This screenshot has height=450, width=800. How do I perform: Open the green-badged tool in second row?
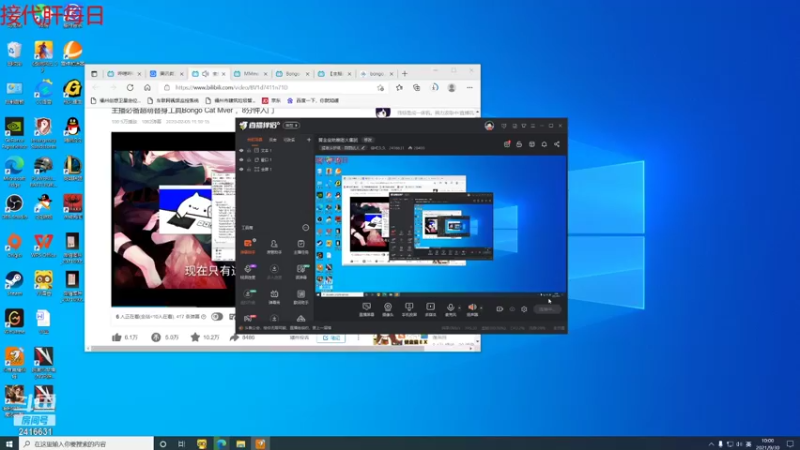pos(301,271)
